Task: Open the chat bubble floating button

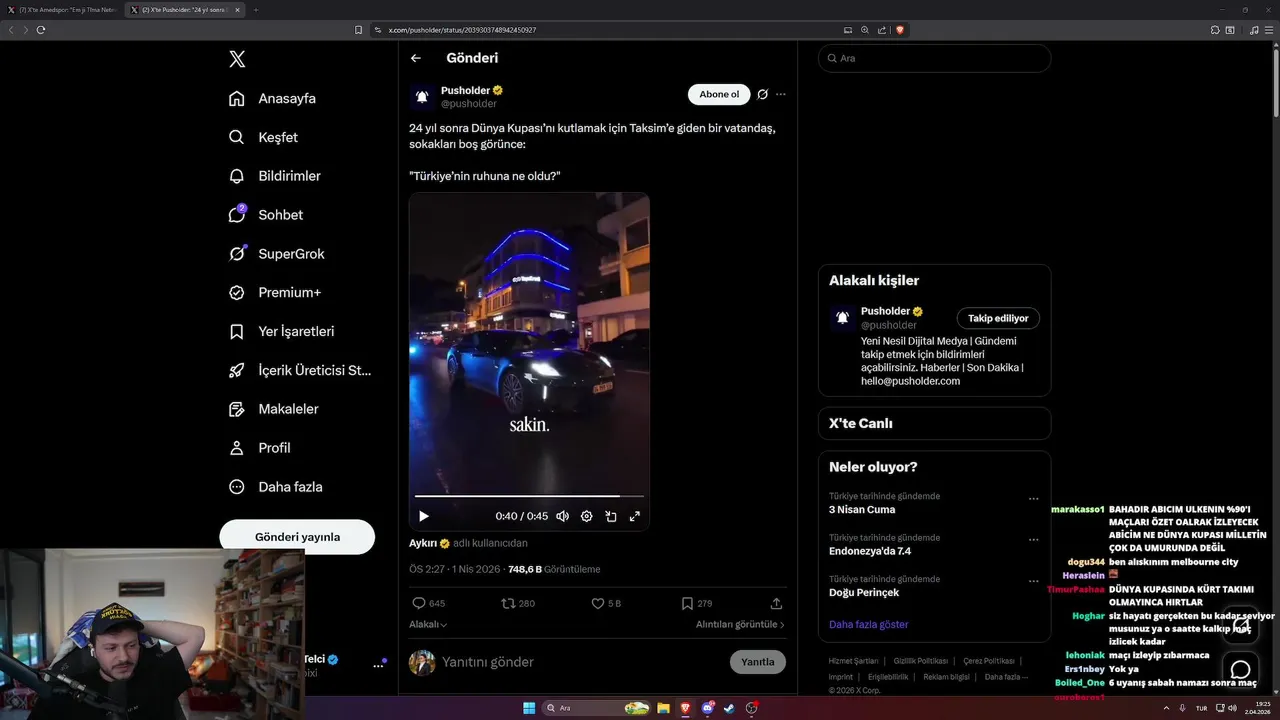Action: coord(1241,669)
